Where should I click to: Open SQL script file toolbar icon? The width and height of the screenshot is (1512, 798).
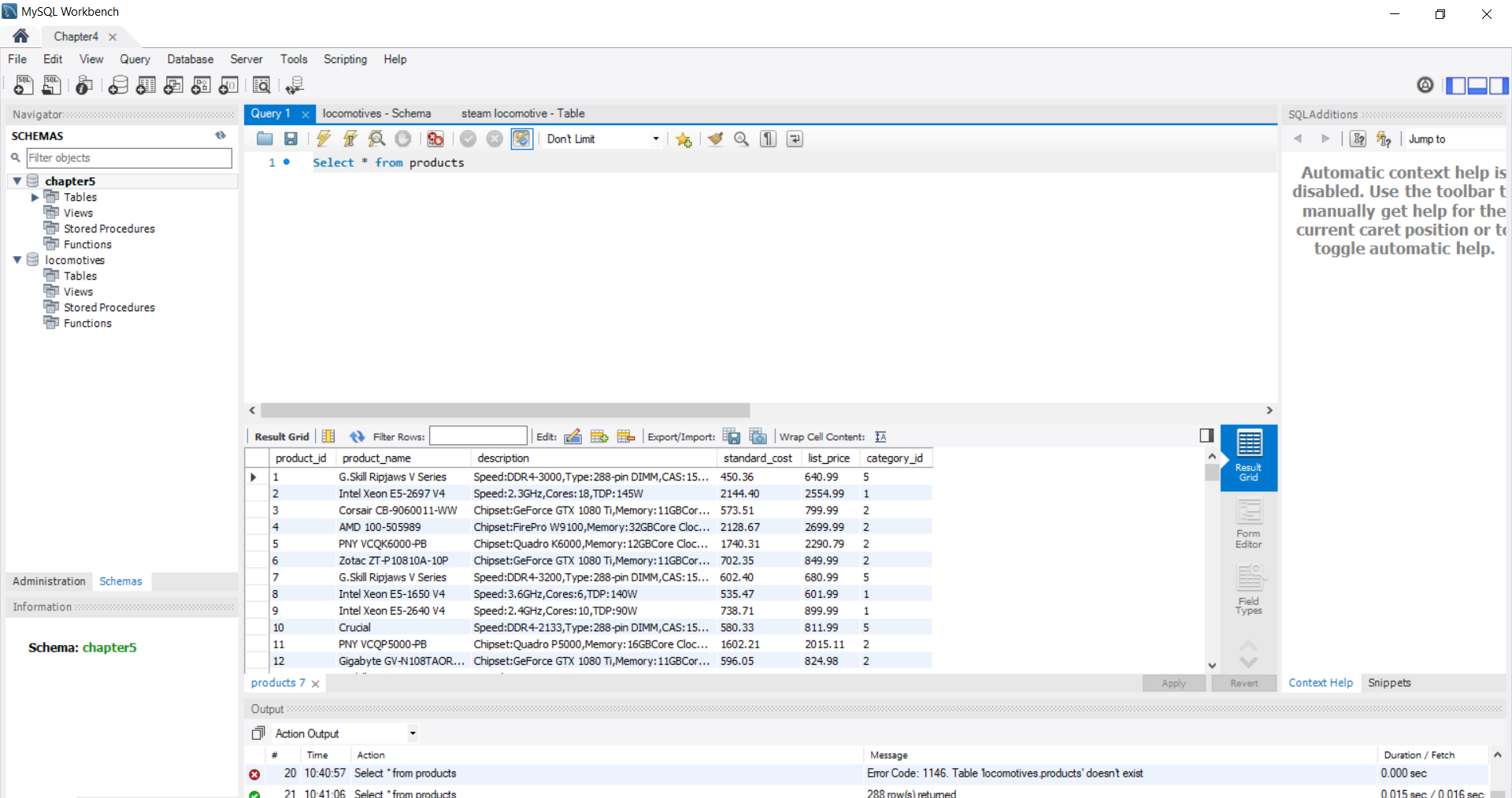[52, 85]
